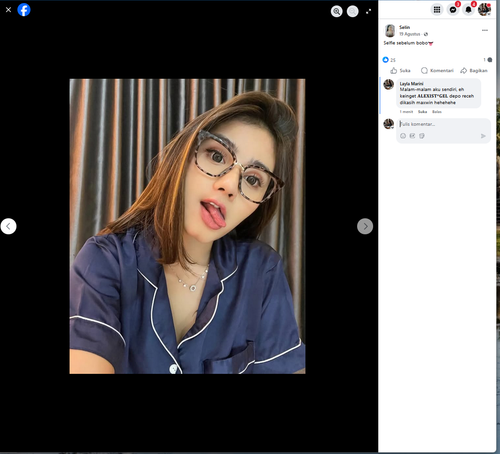The image size is (500, 454).
Task: Reply to Layla Marini's comment
Action: [437, 112]
